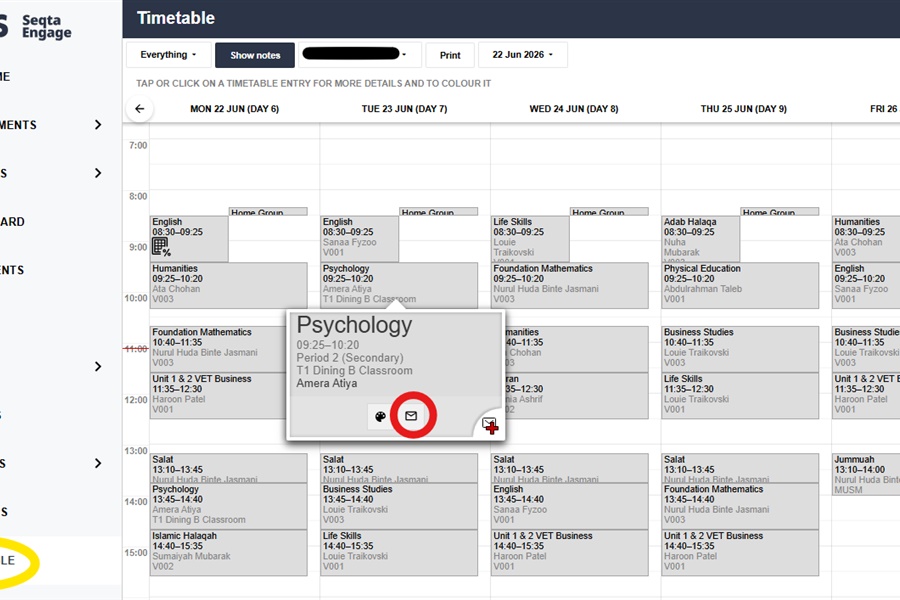Click the THU 25 JUN (DAY 9) header
Viewport: 900px width, 600px height.
[x=743, y=109]
